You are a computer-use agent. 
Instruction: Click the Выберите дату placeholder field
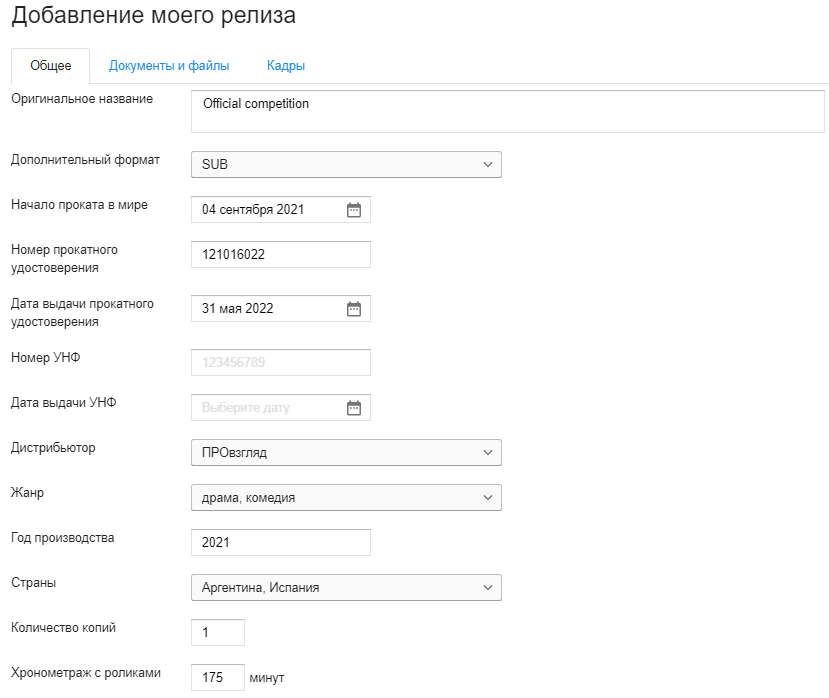tap(281, 408)
